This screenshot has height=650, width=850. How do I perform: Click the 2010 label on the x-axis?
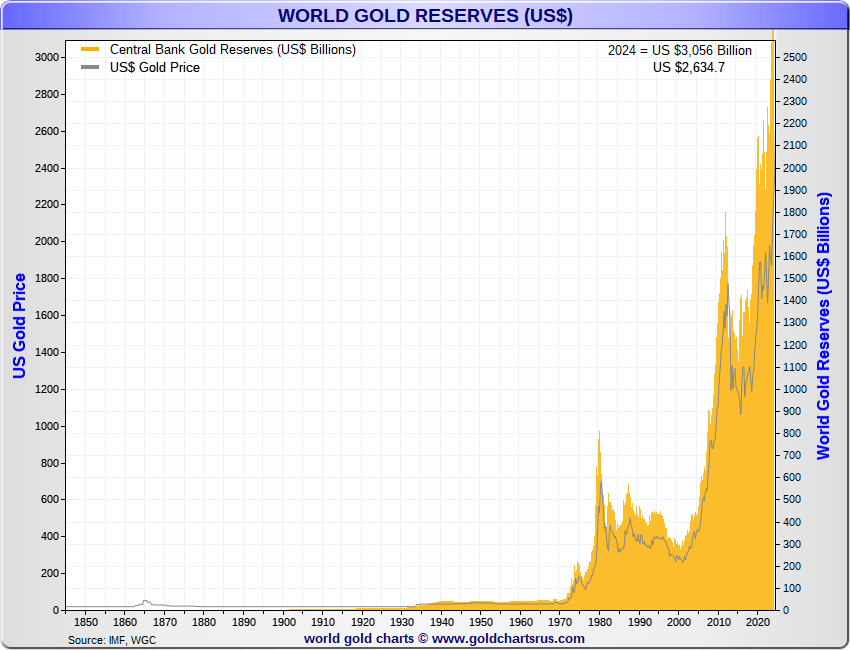[x=718, y=622]
